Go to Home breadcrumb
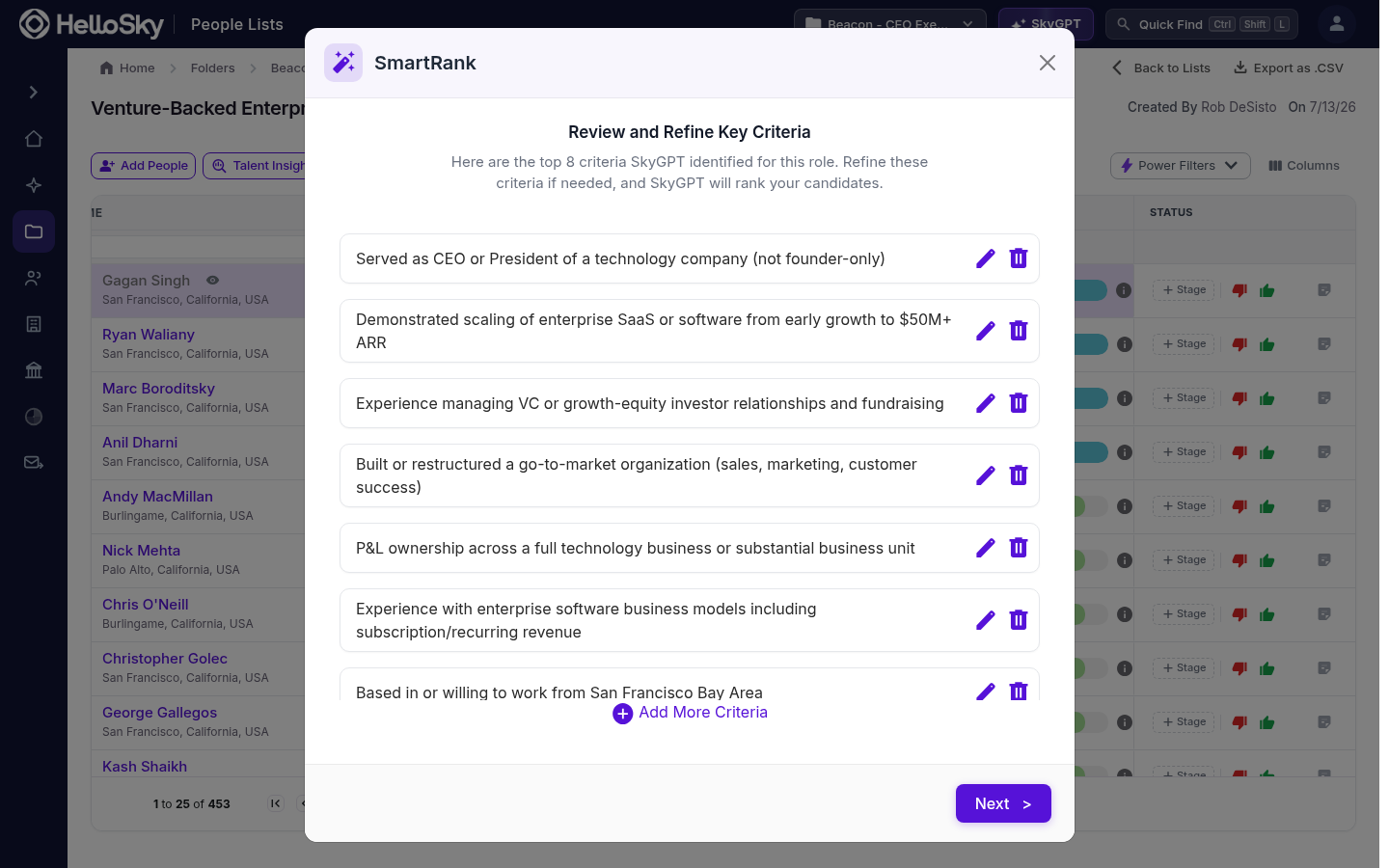This screenshot has width=1389, height=868. (127, 68)
